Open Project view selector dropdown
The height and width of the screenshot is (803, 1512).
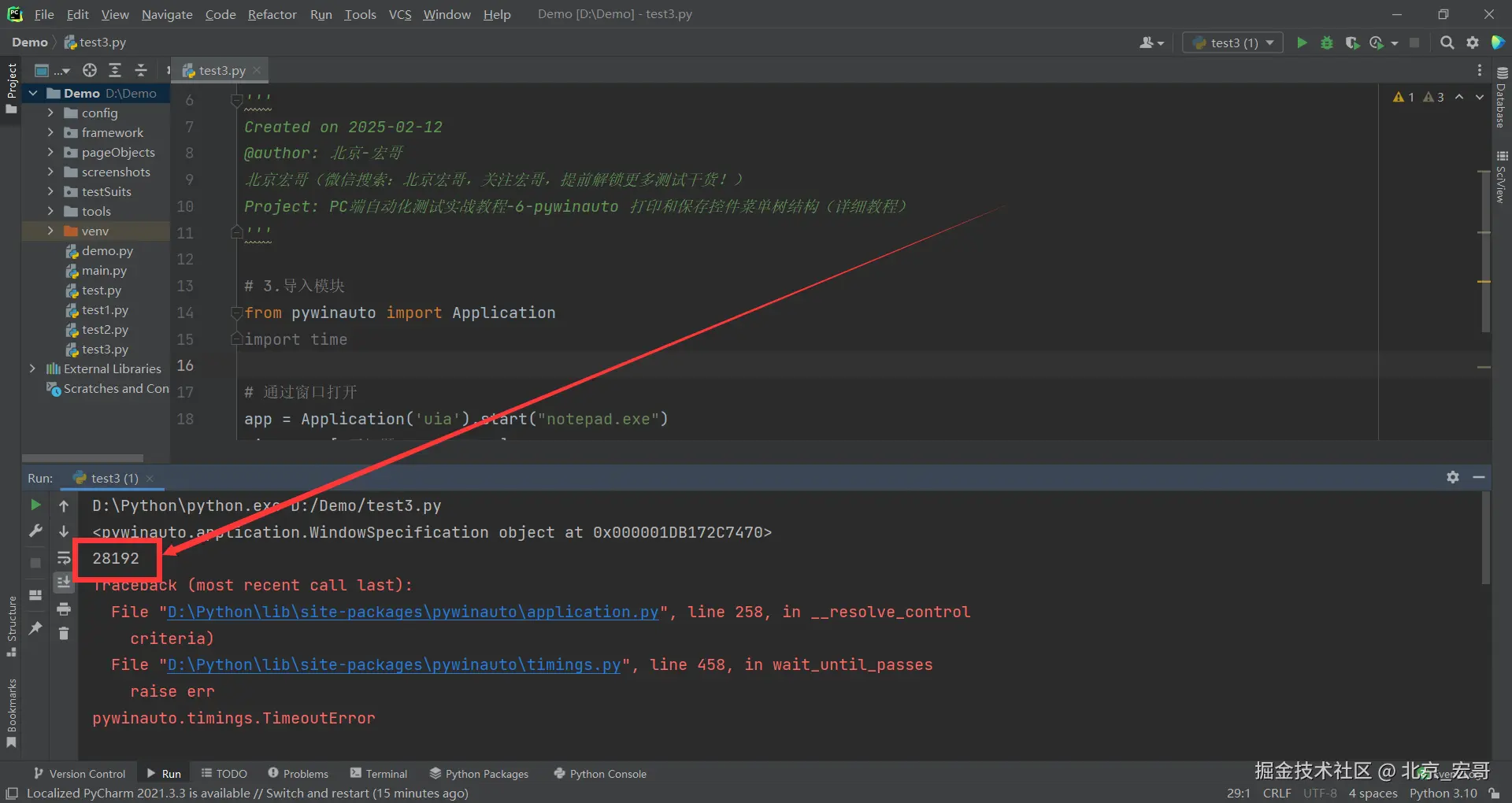point(52,70)
